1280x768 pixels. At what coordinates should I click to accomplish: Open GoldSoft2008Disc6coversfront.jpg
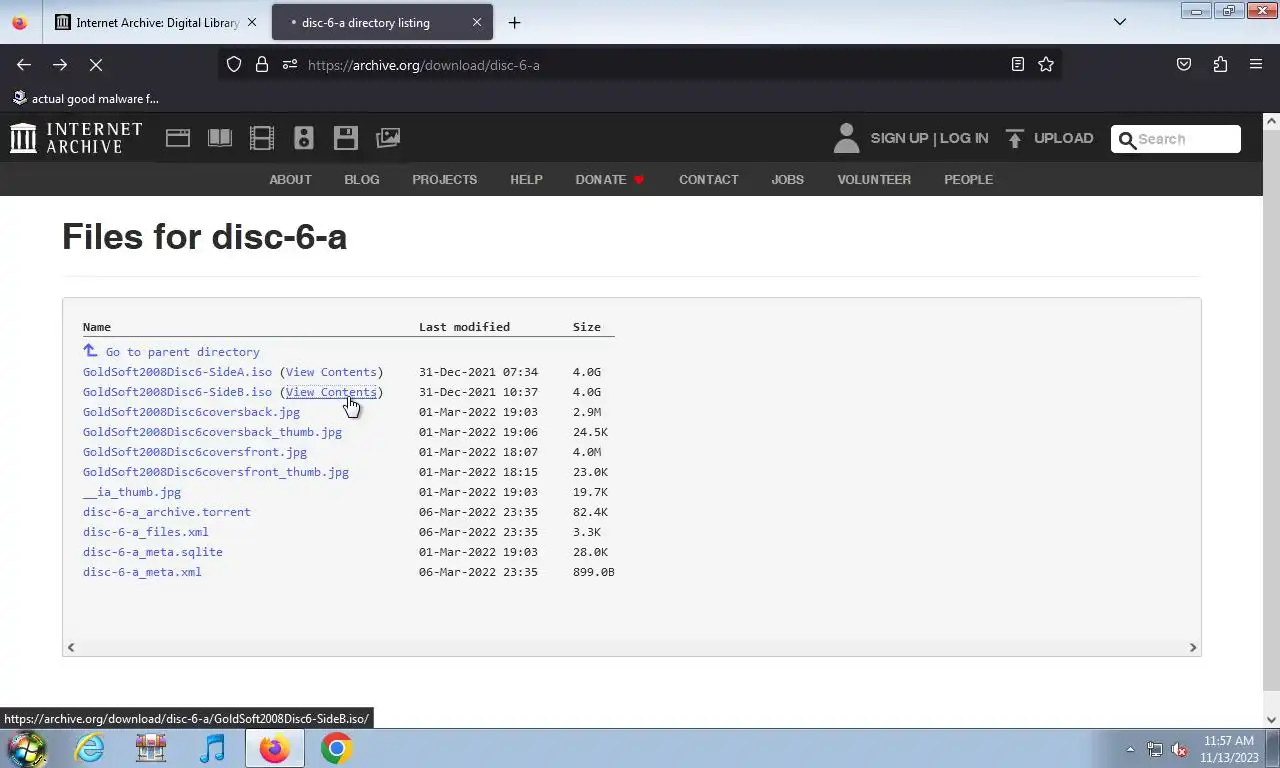click(195, 452)
